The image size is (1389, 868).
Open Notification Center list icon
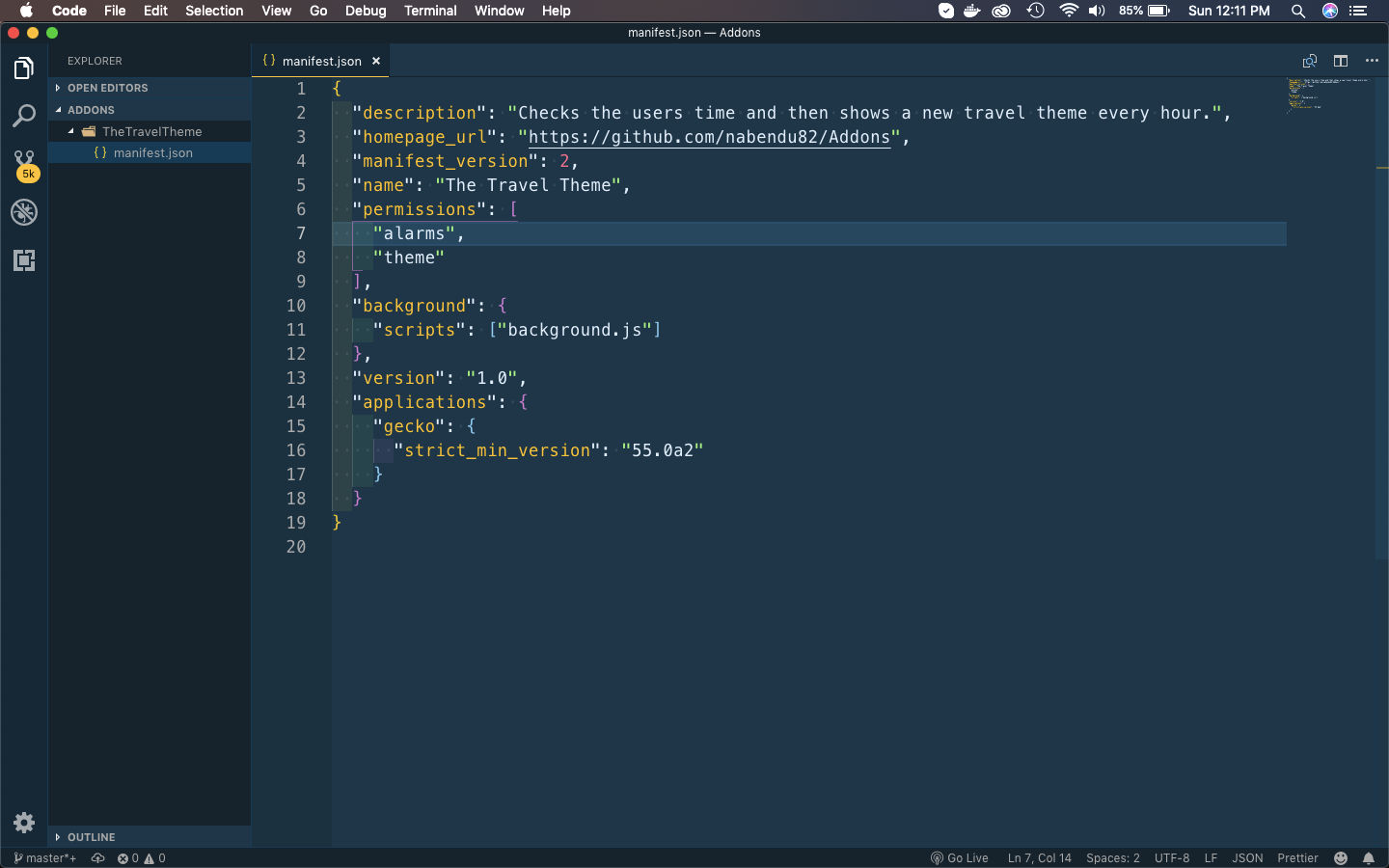[1358, 11]
